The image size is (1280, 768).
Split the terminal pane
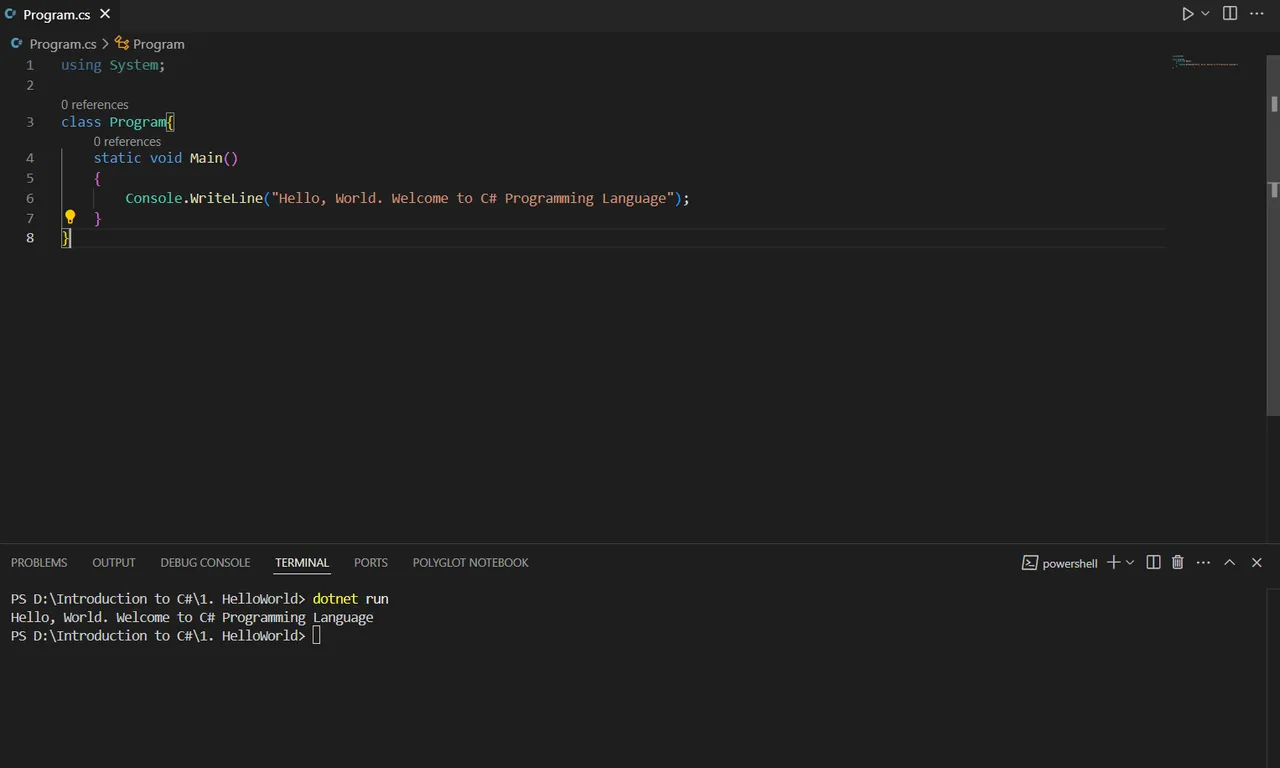(1153, 563)
